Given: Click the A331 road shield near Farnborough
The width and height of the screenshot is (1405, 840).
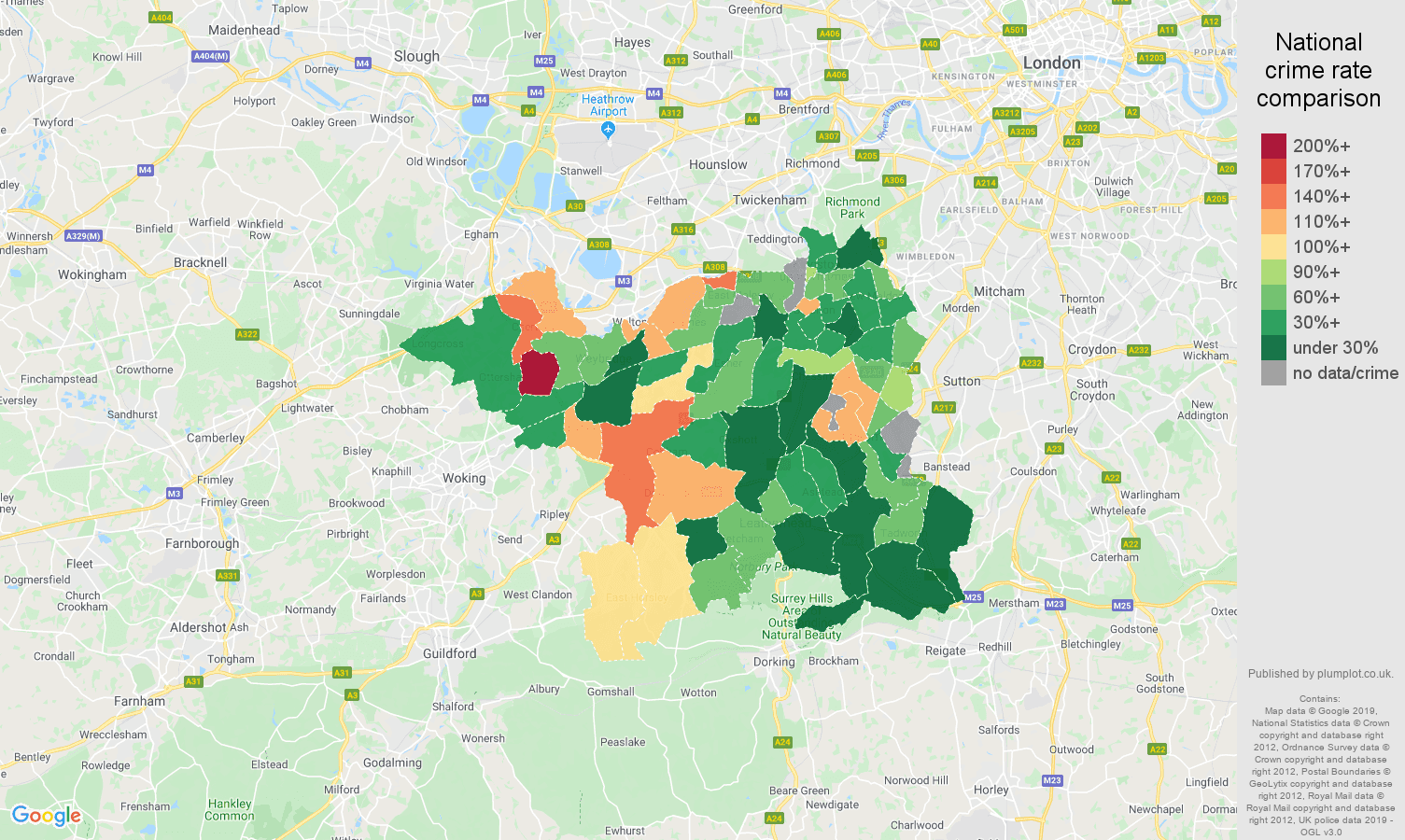Looking at the screenshot, I should coord(228,576).
